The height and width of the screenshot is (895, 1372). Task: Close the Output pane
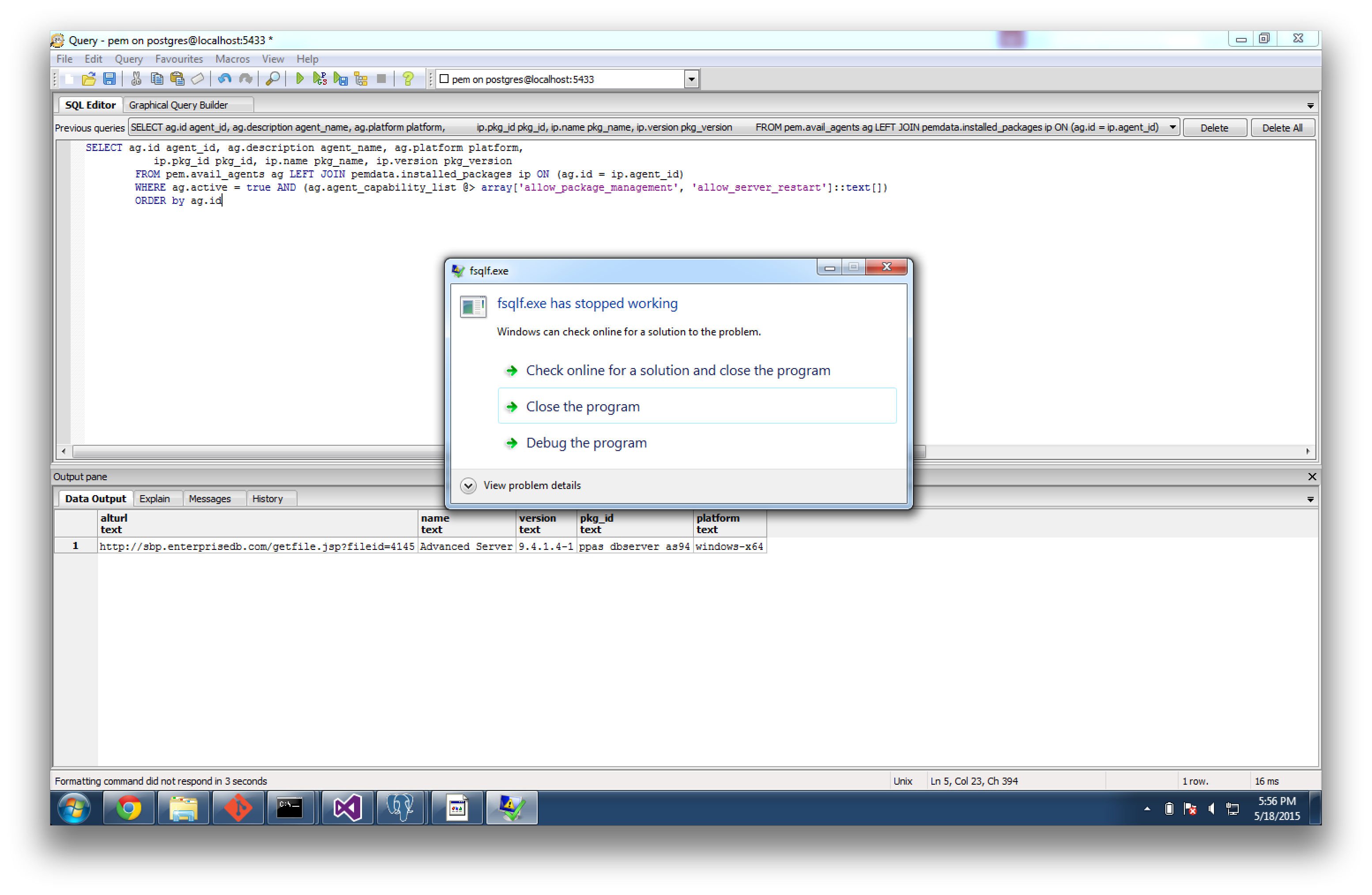[x=1312, y=477]
